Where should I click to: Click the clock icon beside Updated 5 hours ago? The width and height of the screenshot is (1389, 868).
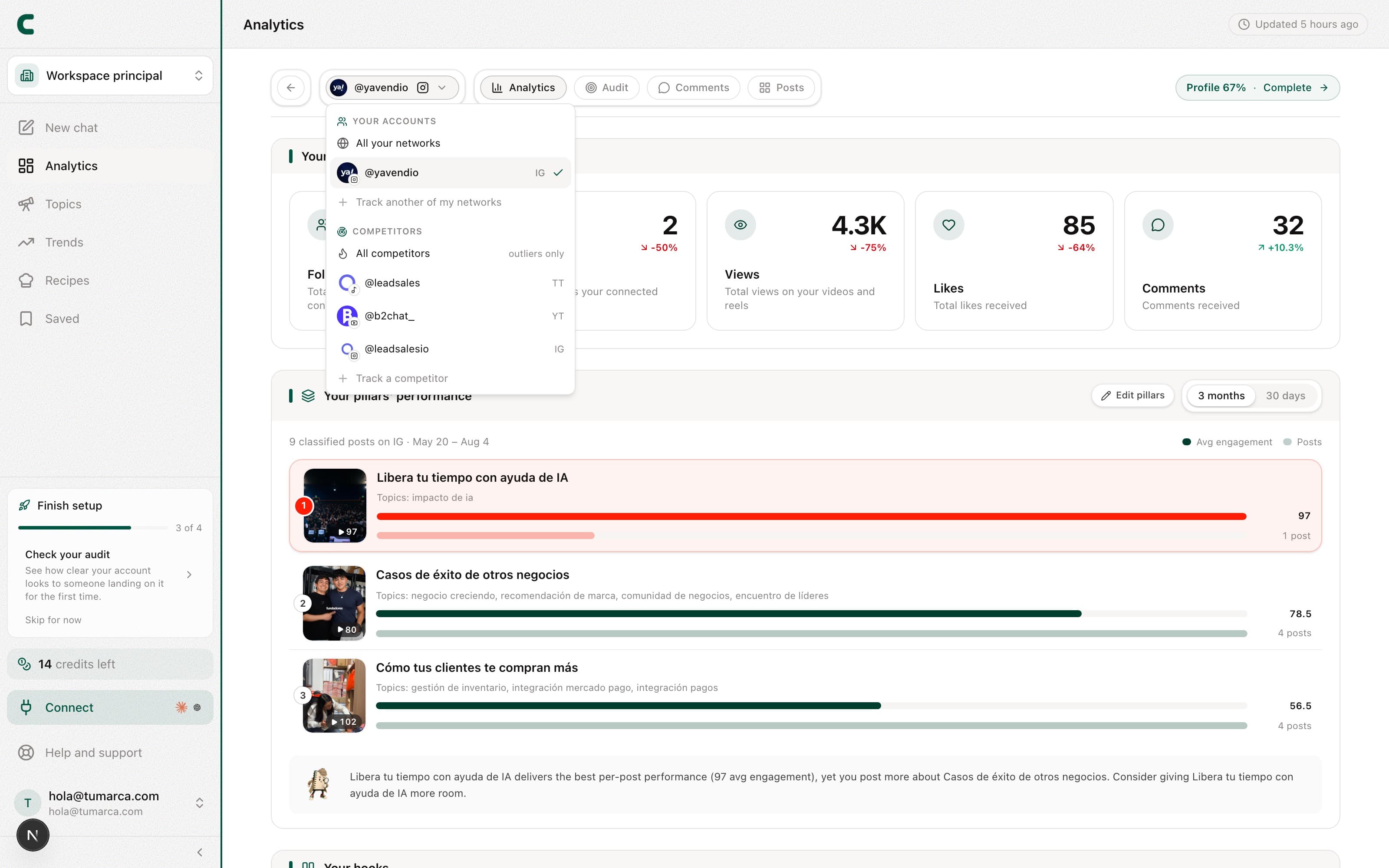coord(1244,24)
